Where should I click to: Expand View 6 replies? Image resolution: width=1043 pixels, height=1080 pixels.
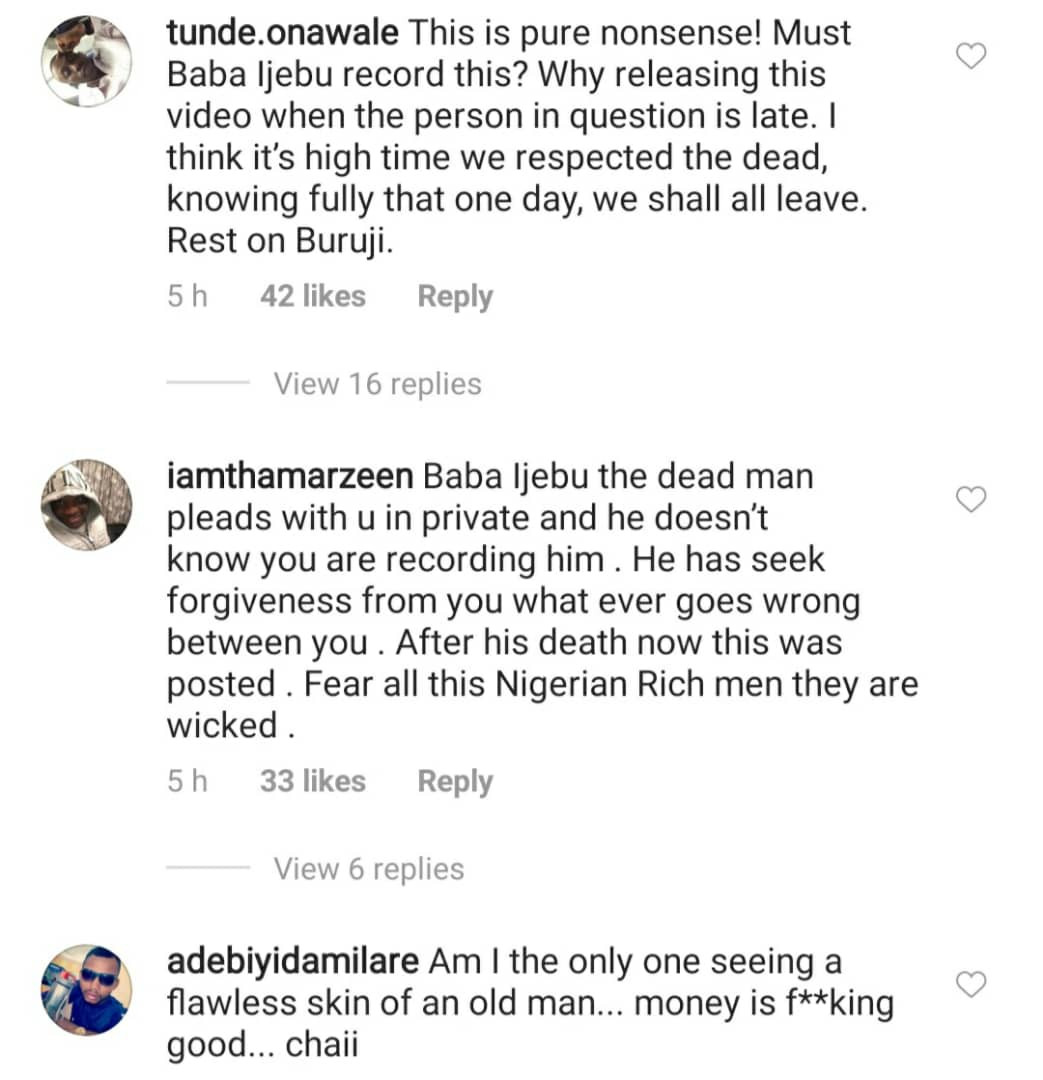[x=369, y=869]
